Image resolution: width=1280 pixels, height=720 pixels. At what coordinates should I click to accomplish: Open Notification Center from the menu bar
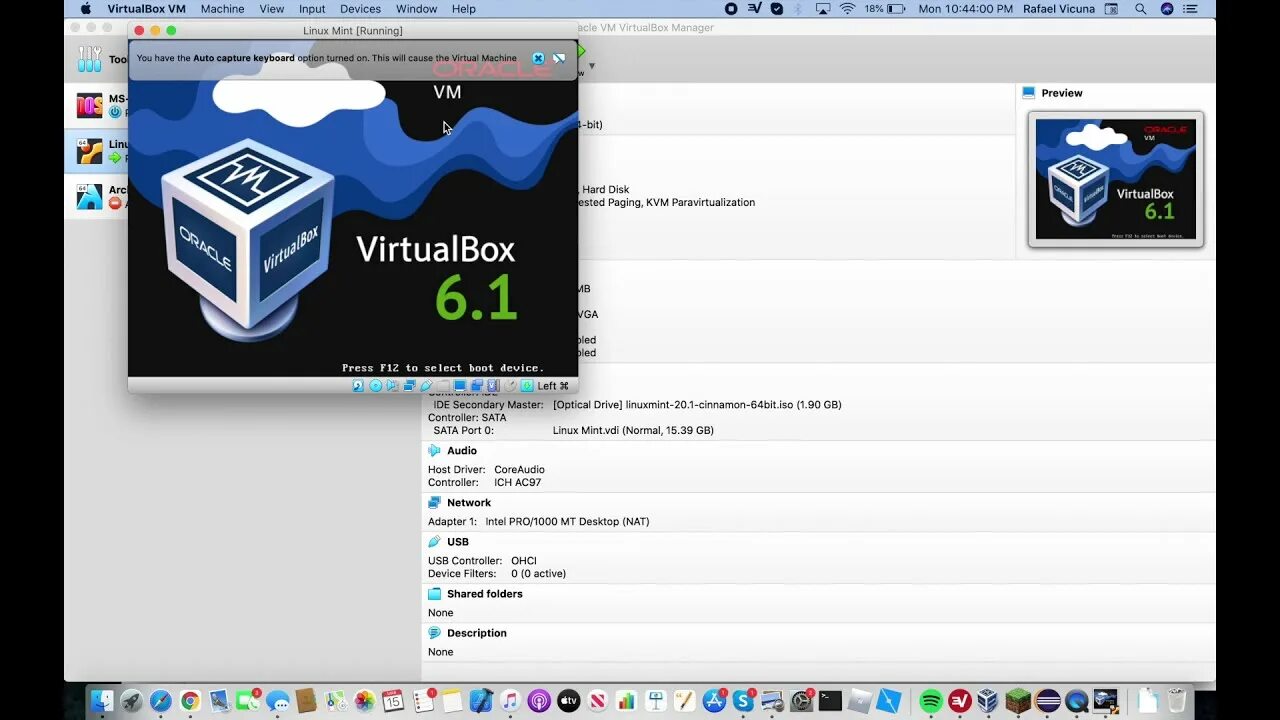1191,9
